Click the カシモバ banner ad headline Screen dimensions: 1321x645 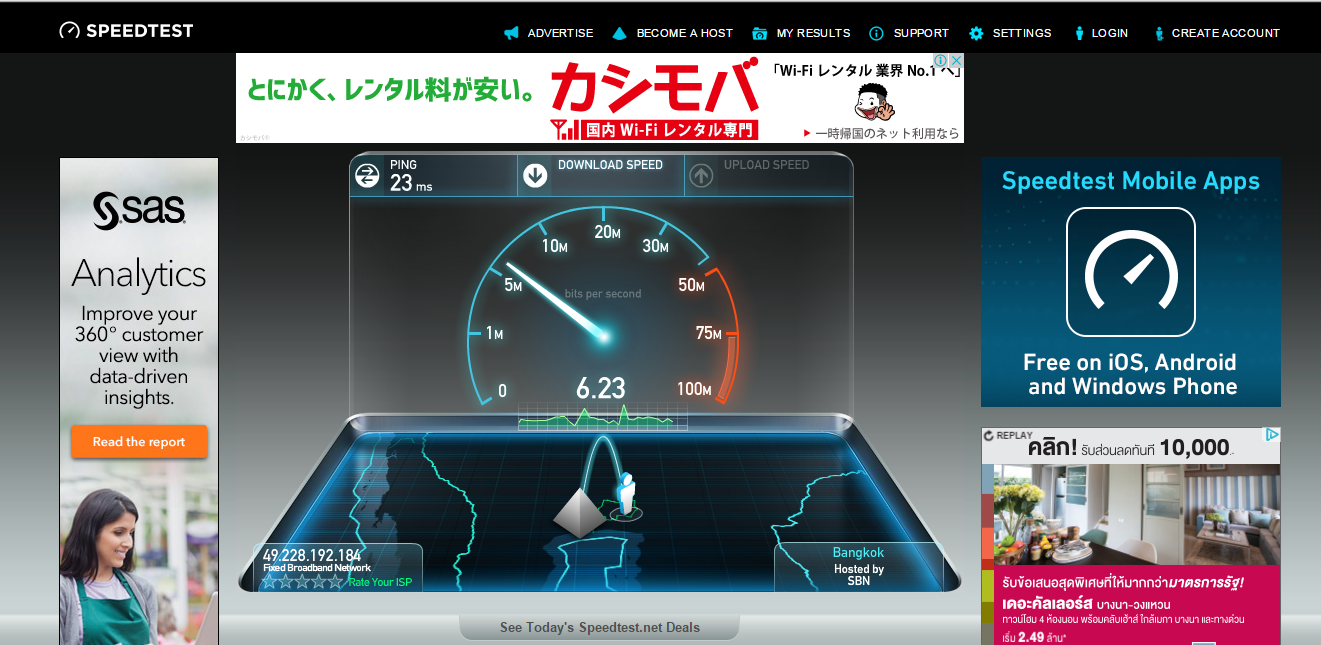tap(655, 88)
